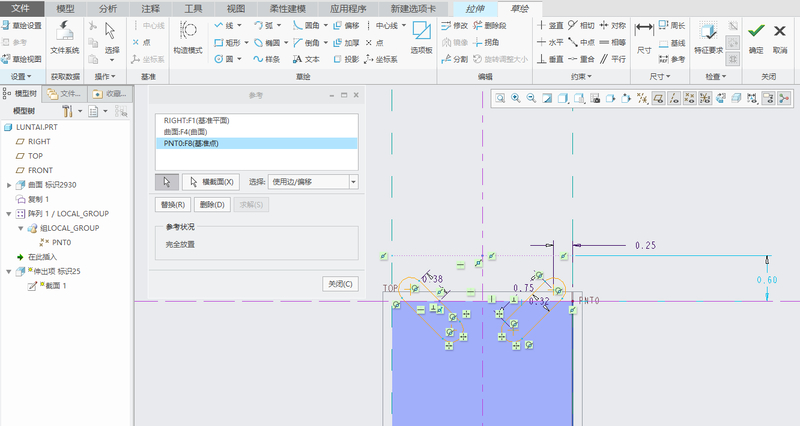Open the 使用边/偏移 selection combo box
Image resolution: width=800 pixels, height=426 pixels.
[x=313, y=182]
